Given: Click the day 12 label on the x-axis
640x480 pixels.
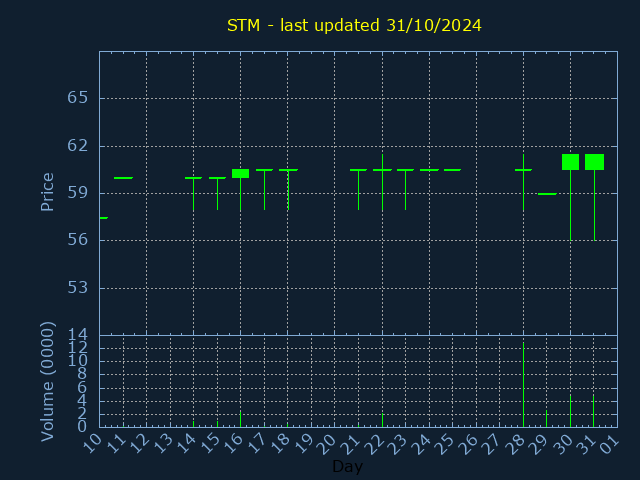Looking at the screenshot, I should [140, 443].
